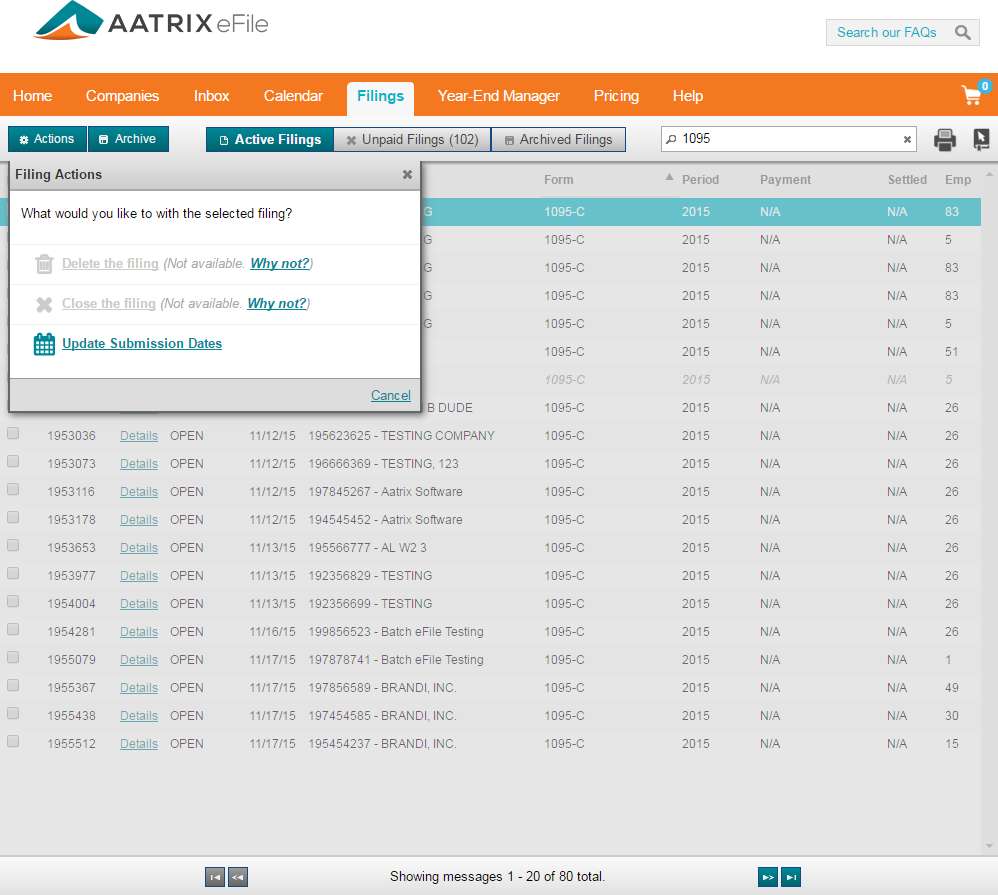Close the Filing Actions dialog
This screenshot has width=998, height=895.
(x=407, y=174)
